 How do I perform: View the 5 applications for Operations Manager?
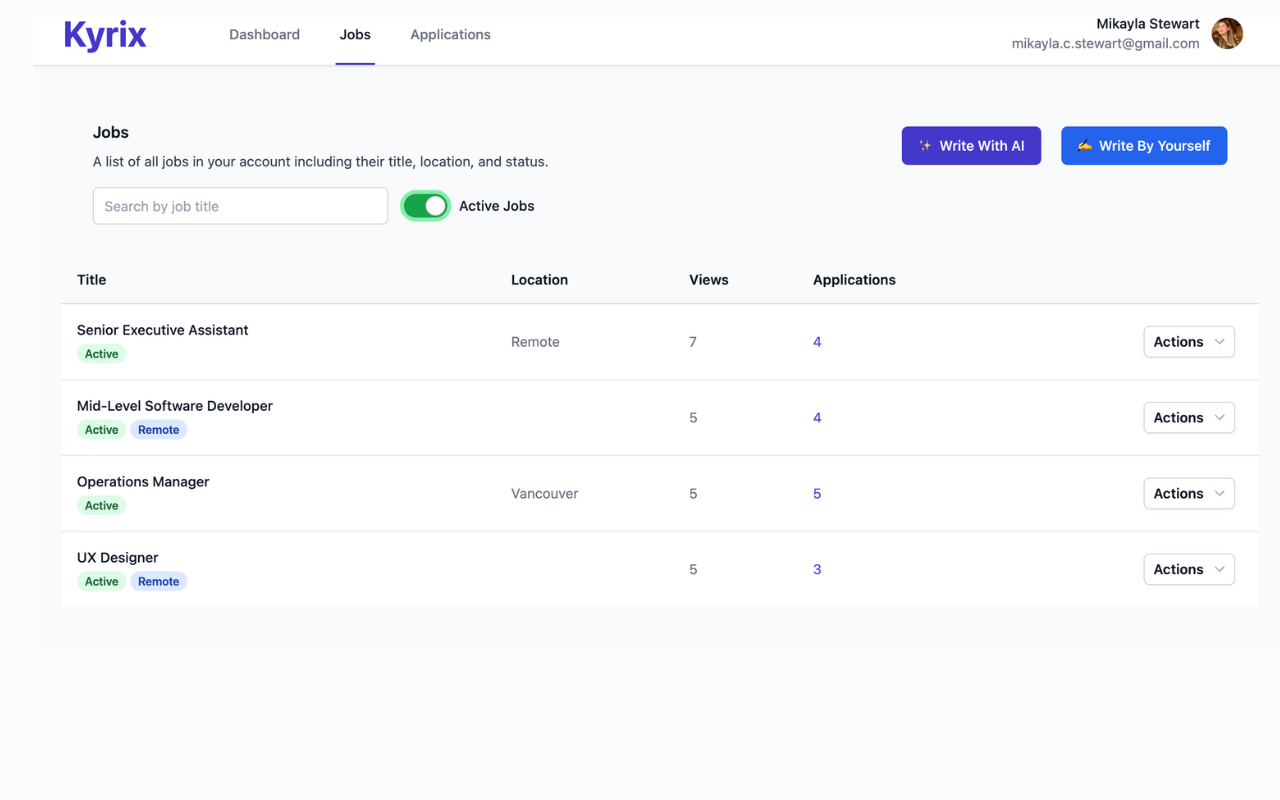817,493
